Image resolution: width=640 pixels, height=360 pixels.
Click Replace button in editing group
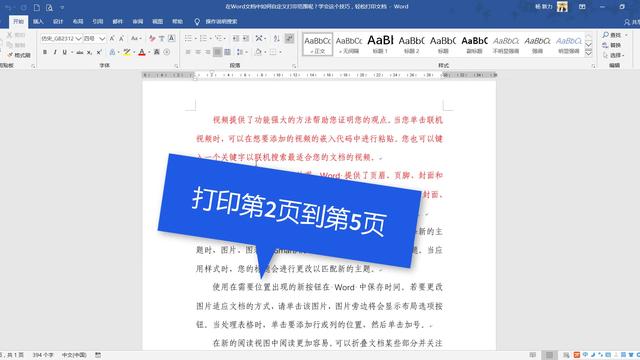[612, 45]
